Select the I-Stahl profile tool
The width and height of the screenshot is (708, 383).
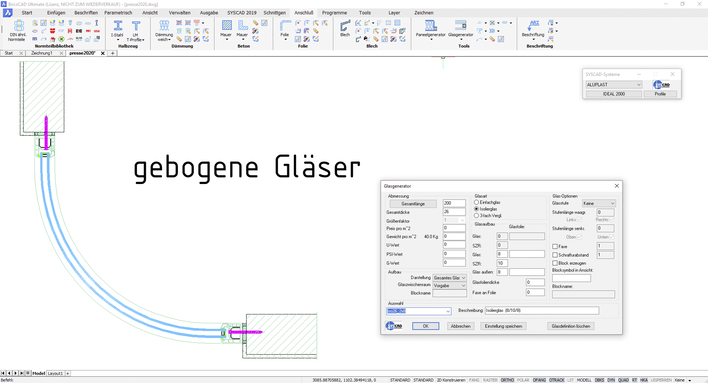117,30
